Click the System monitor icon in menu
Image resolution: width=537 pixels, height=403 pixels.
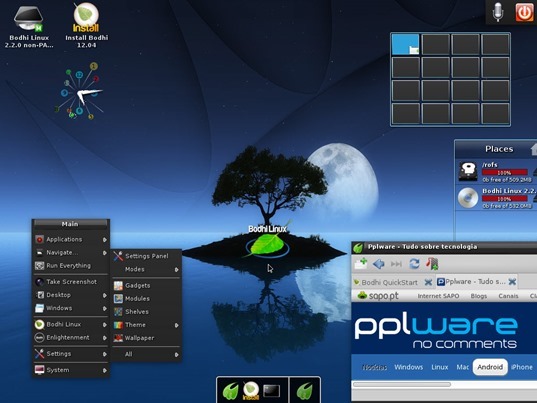click(x=39, y=370)
